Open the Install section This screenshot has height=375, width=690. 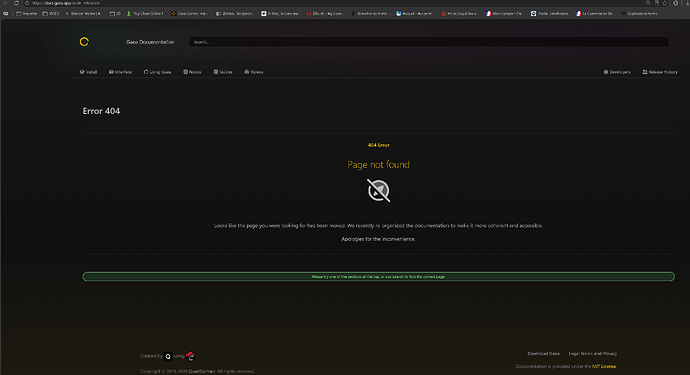[x=88, y=72]
